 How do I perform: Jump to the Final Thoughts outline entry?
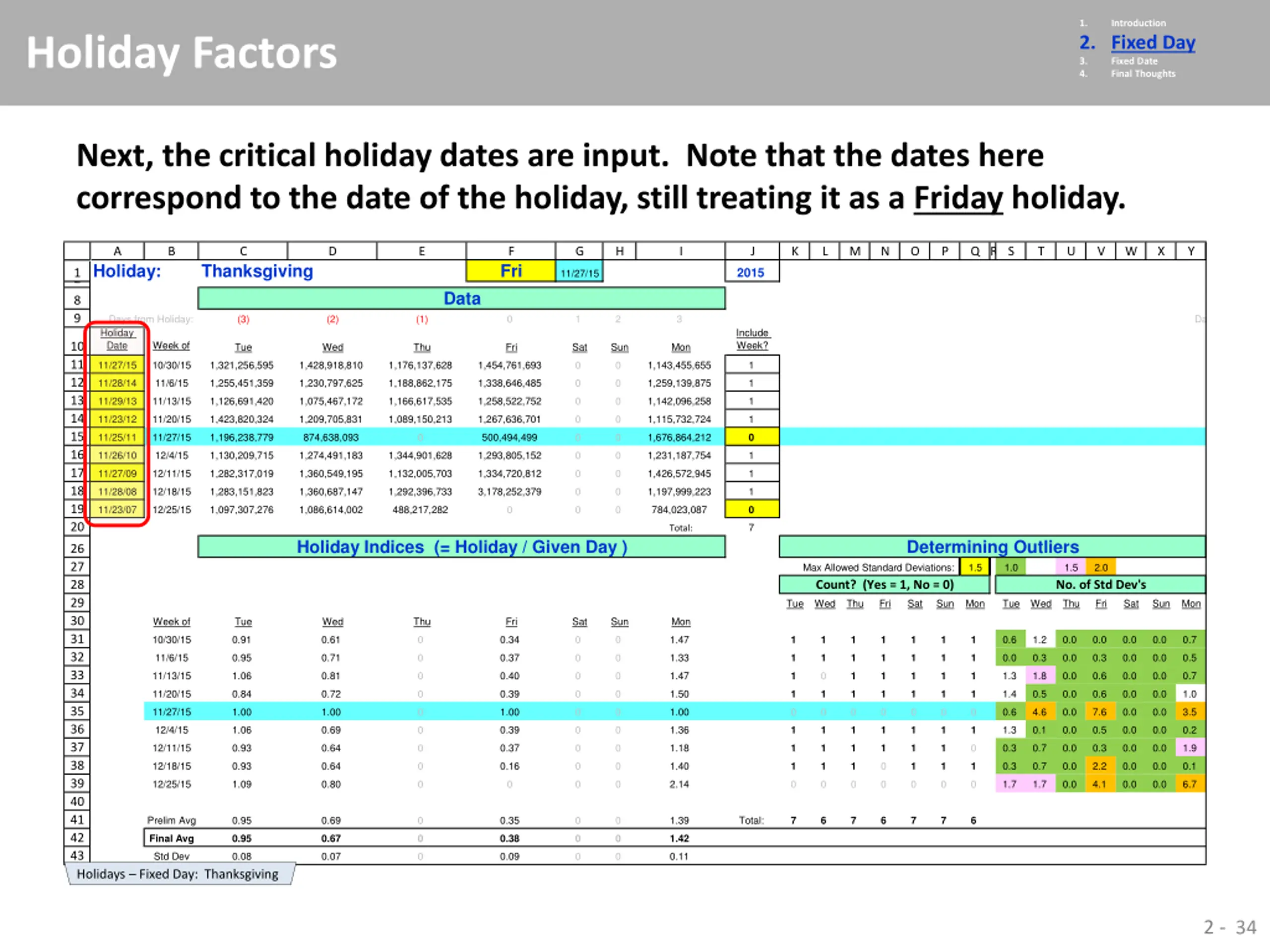[1143, 73]
